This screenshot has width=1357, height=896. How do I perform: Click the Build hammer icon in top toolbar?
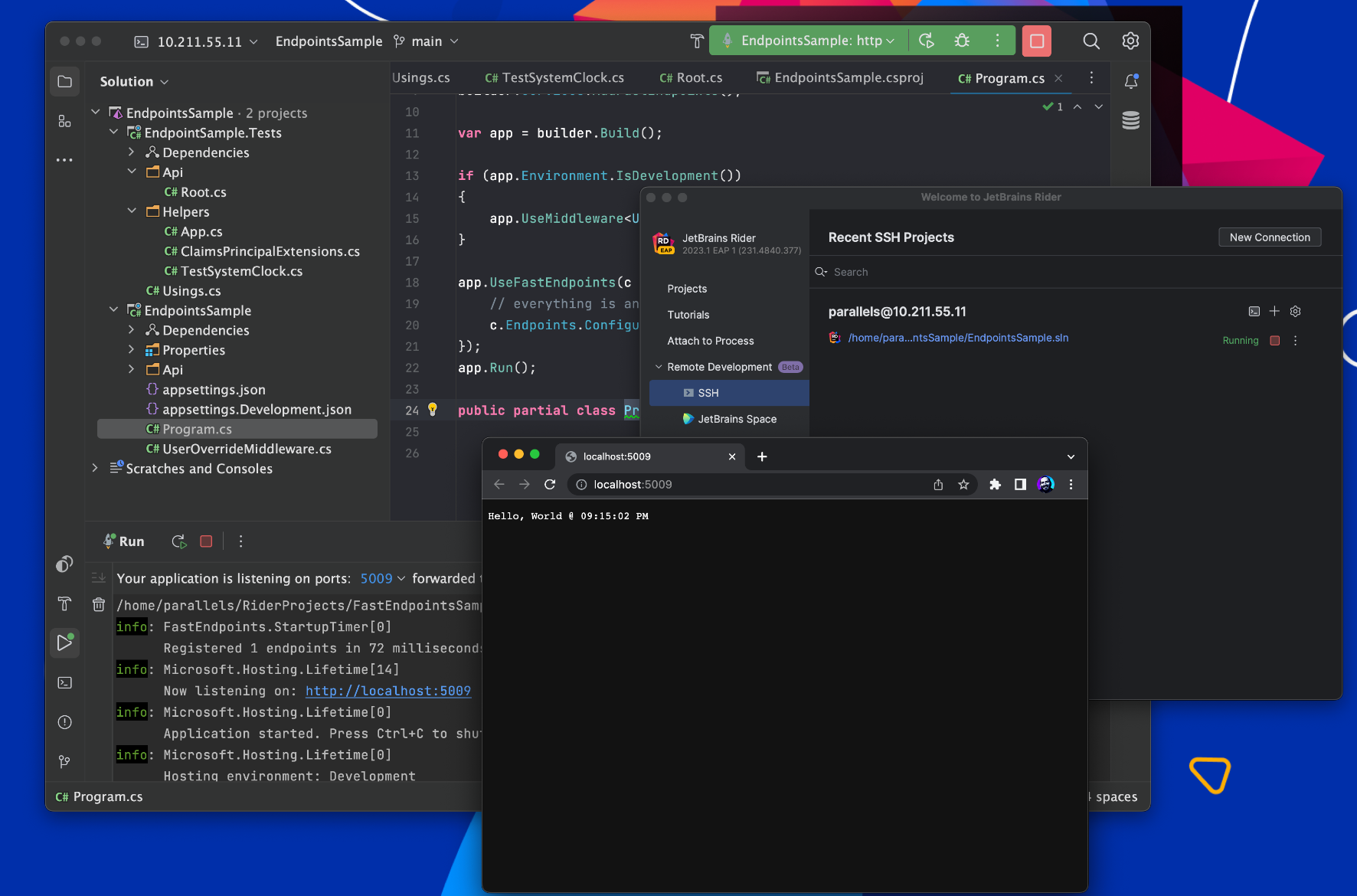tap(696, 41)
